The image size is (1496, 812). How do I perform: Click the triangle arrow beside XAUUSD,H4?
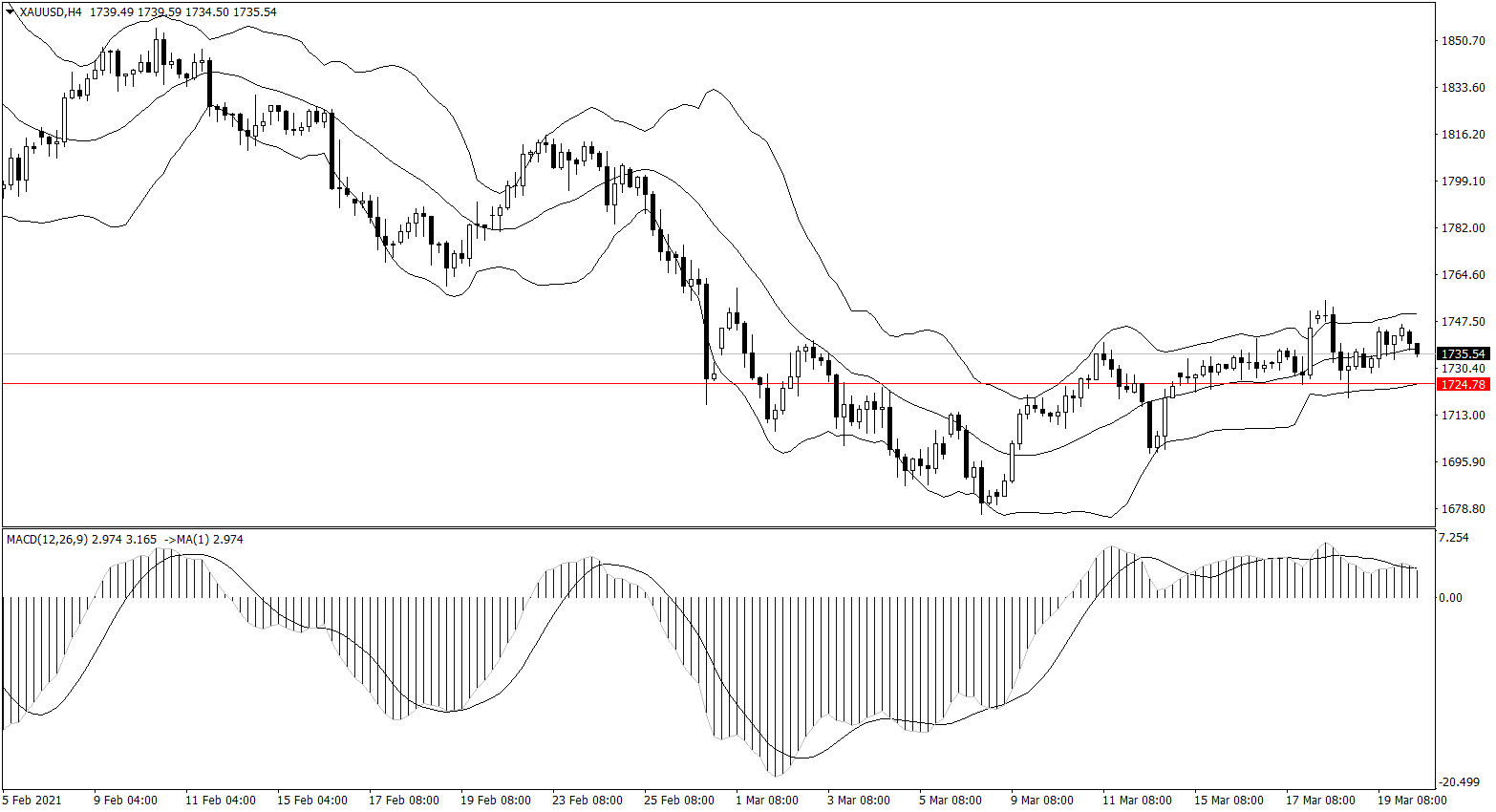click(10, 12)
